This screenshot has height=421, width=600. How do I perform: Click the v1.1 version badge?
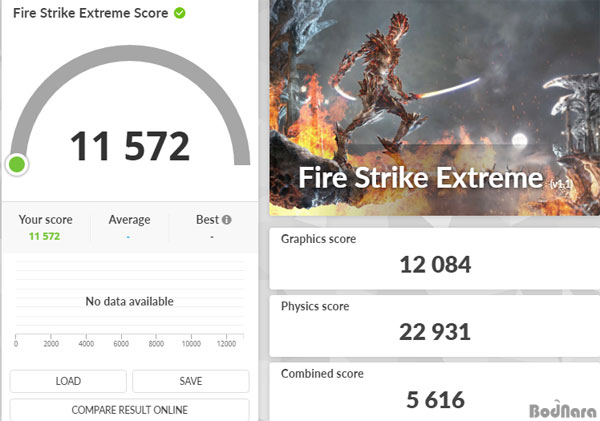561,182
